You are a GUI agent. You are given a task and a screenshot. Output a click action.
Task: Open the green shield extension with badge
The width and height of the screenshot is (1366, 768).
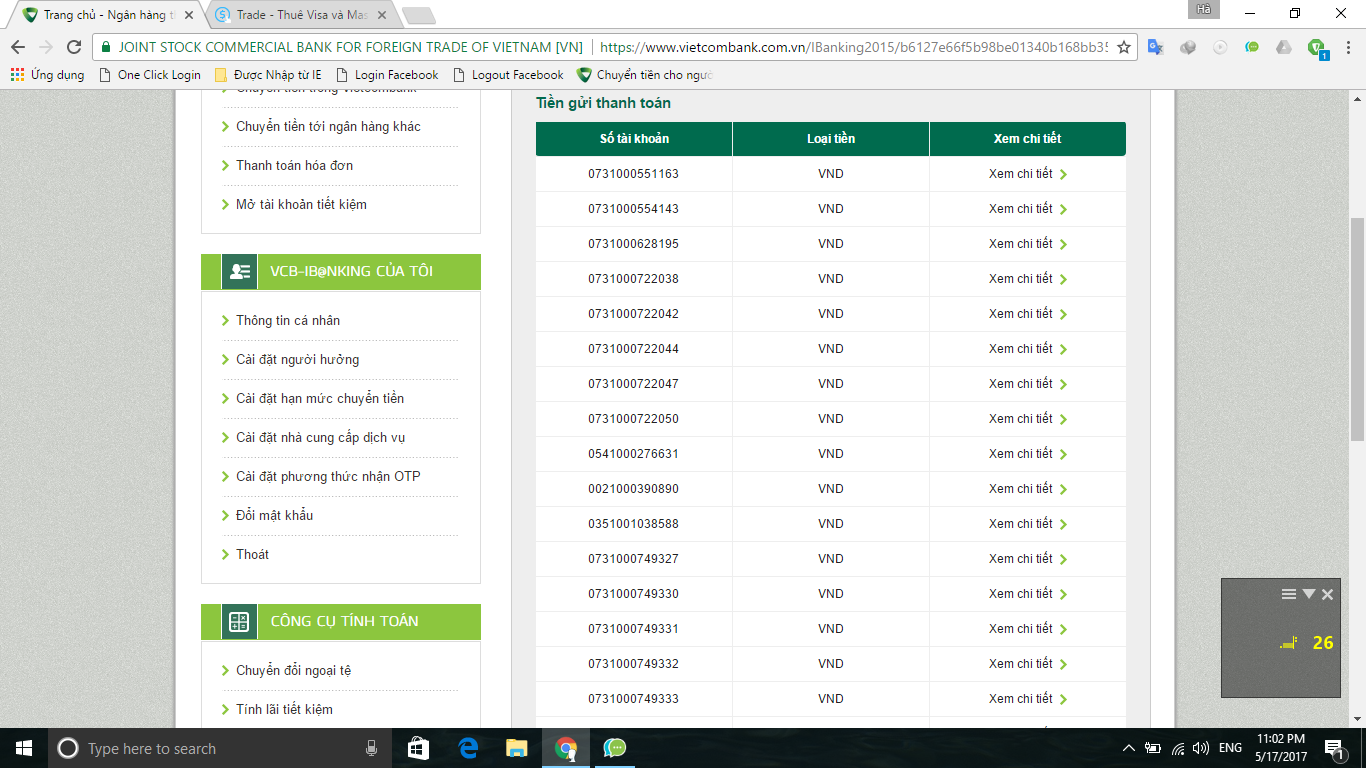pyautogui.click(x=1317, y=48)
